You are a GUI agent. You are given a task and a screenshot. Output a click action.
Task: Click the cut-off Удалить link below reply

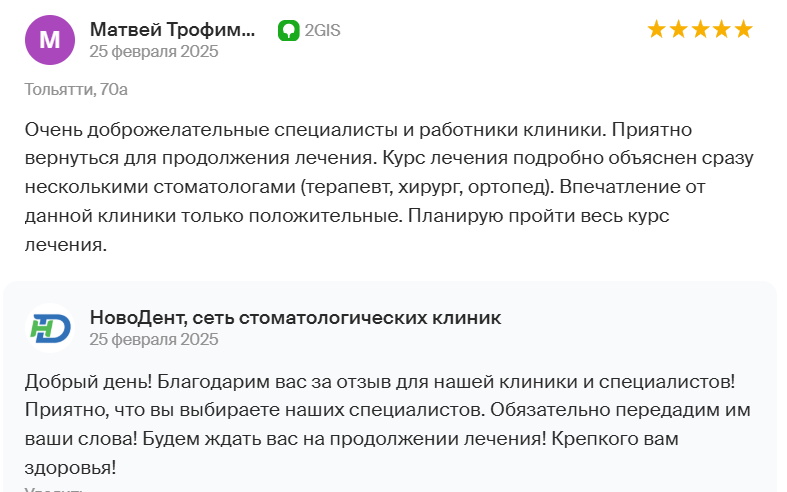pos(53,489)
